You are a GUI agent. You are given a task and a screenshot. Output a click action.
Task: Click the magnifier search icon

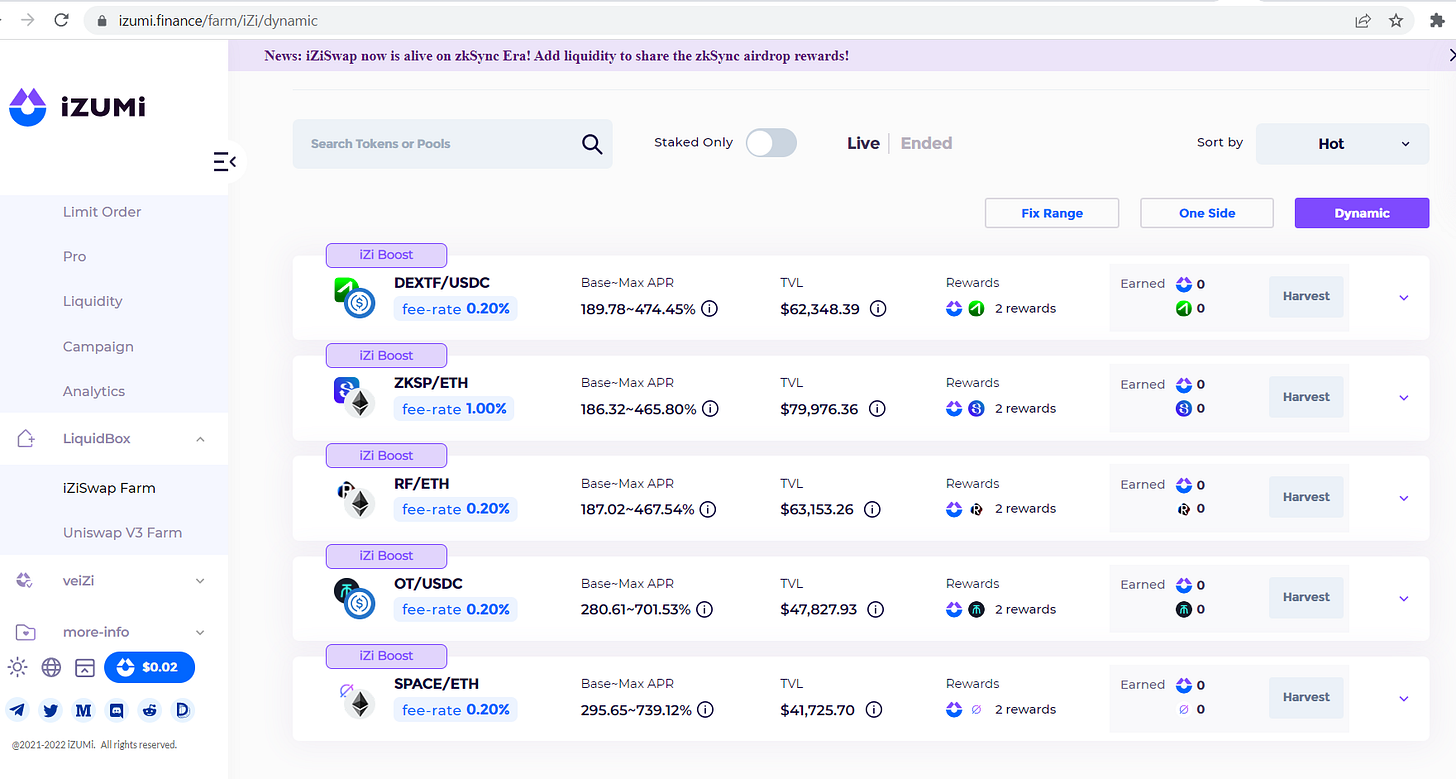pyautogui.click(x=592, y=144)
